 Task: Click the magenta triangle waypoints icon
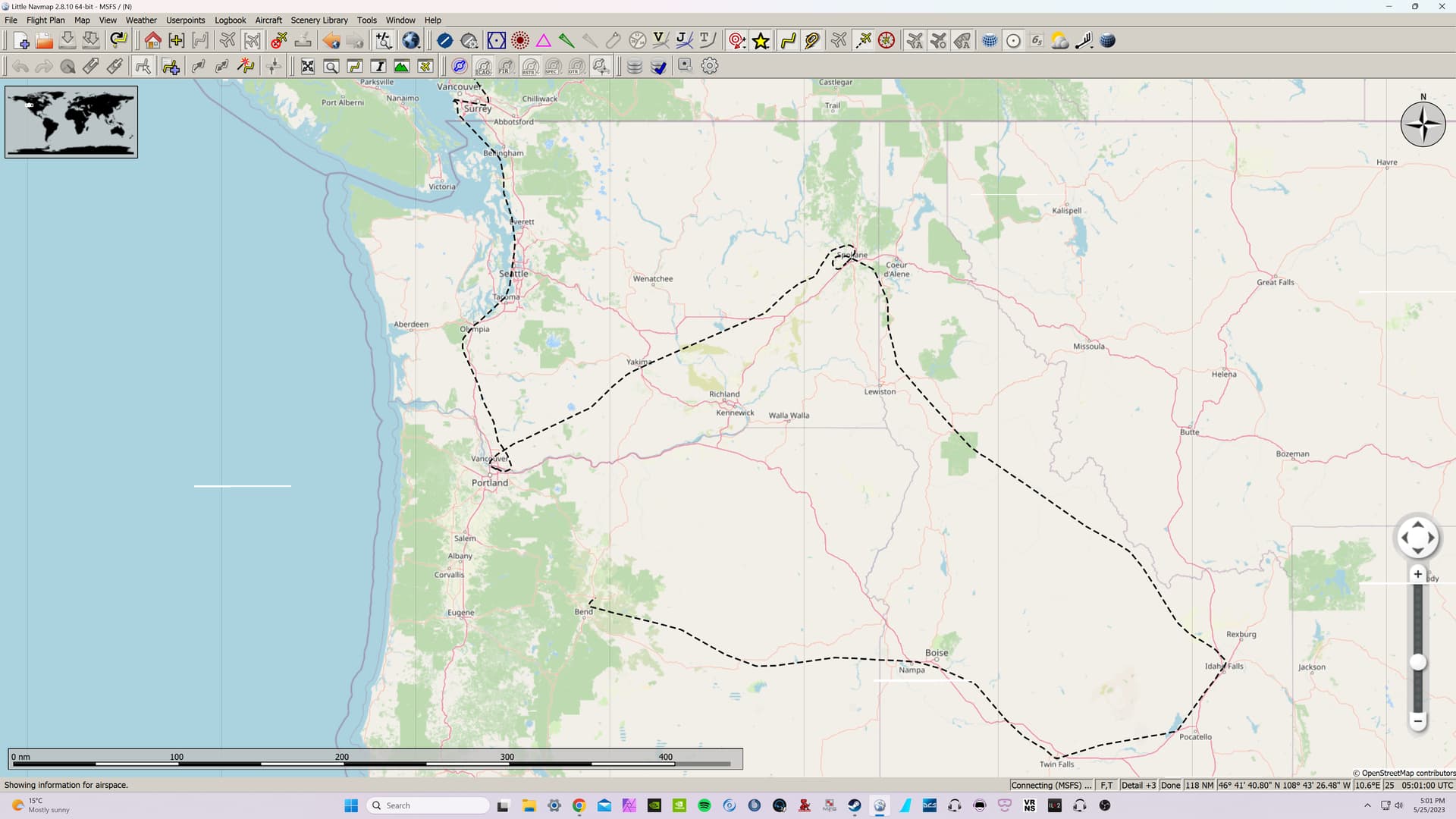543,41
